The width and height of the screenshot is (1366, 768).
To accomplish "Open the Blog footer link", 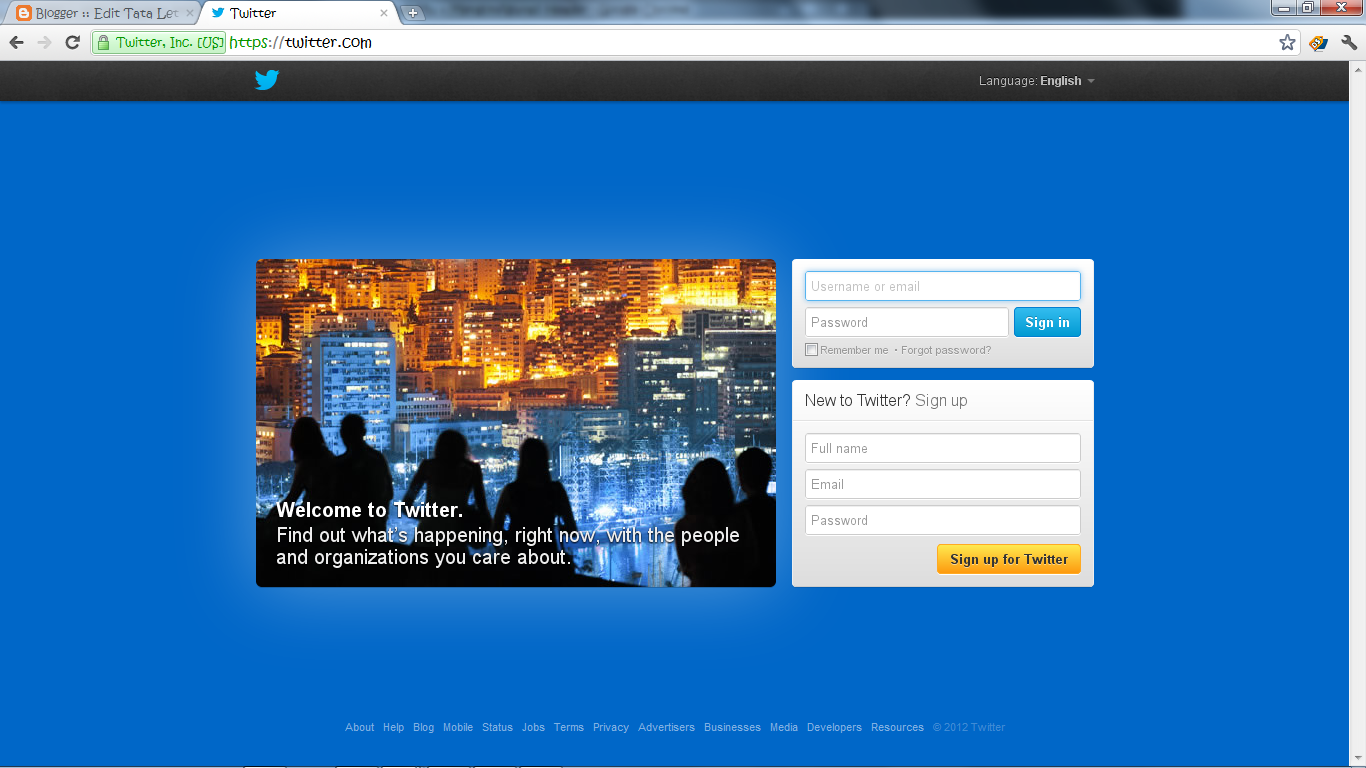I will (x=424, y=727).
